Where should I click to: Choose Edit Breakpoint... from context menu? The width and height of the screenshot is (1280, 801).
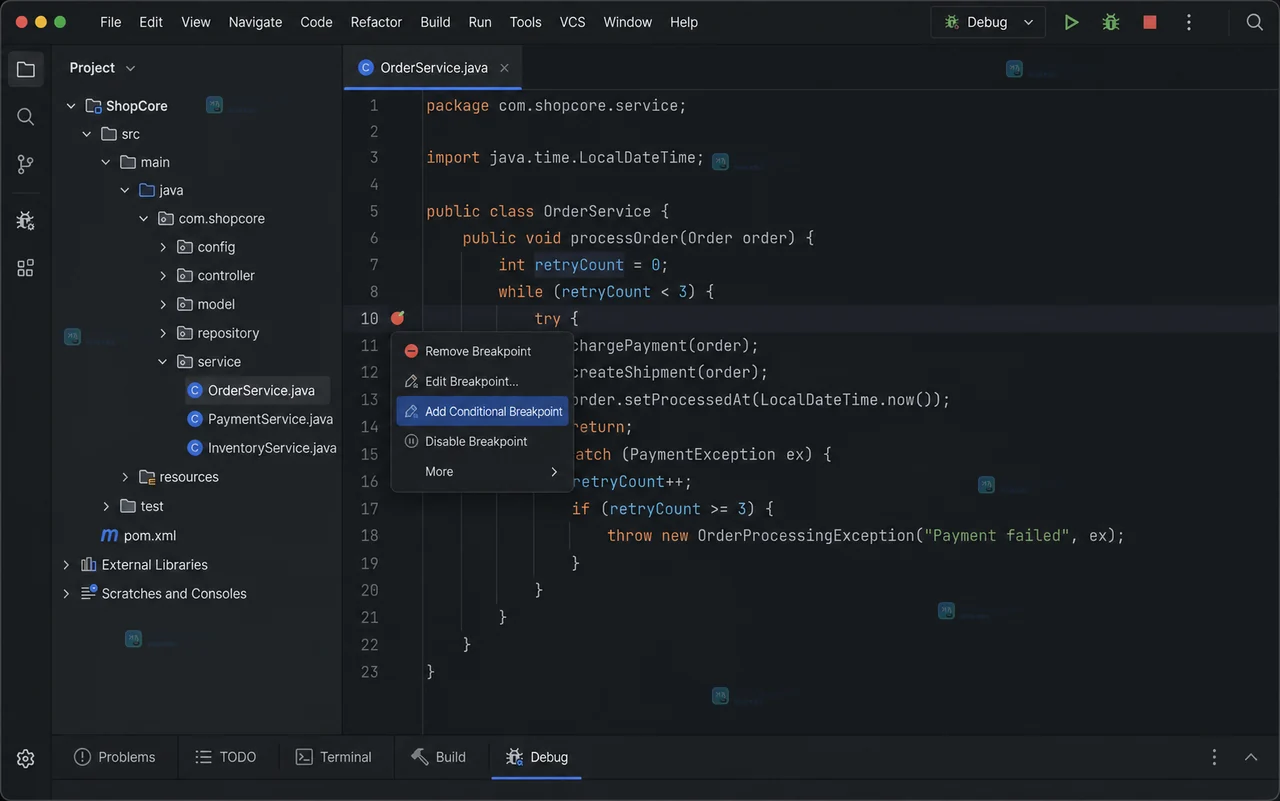pos(482,381)
